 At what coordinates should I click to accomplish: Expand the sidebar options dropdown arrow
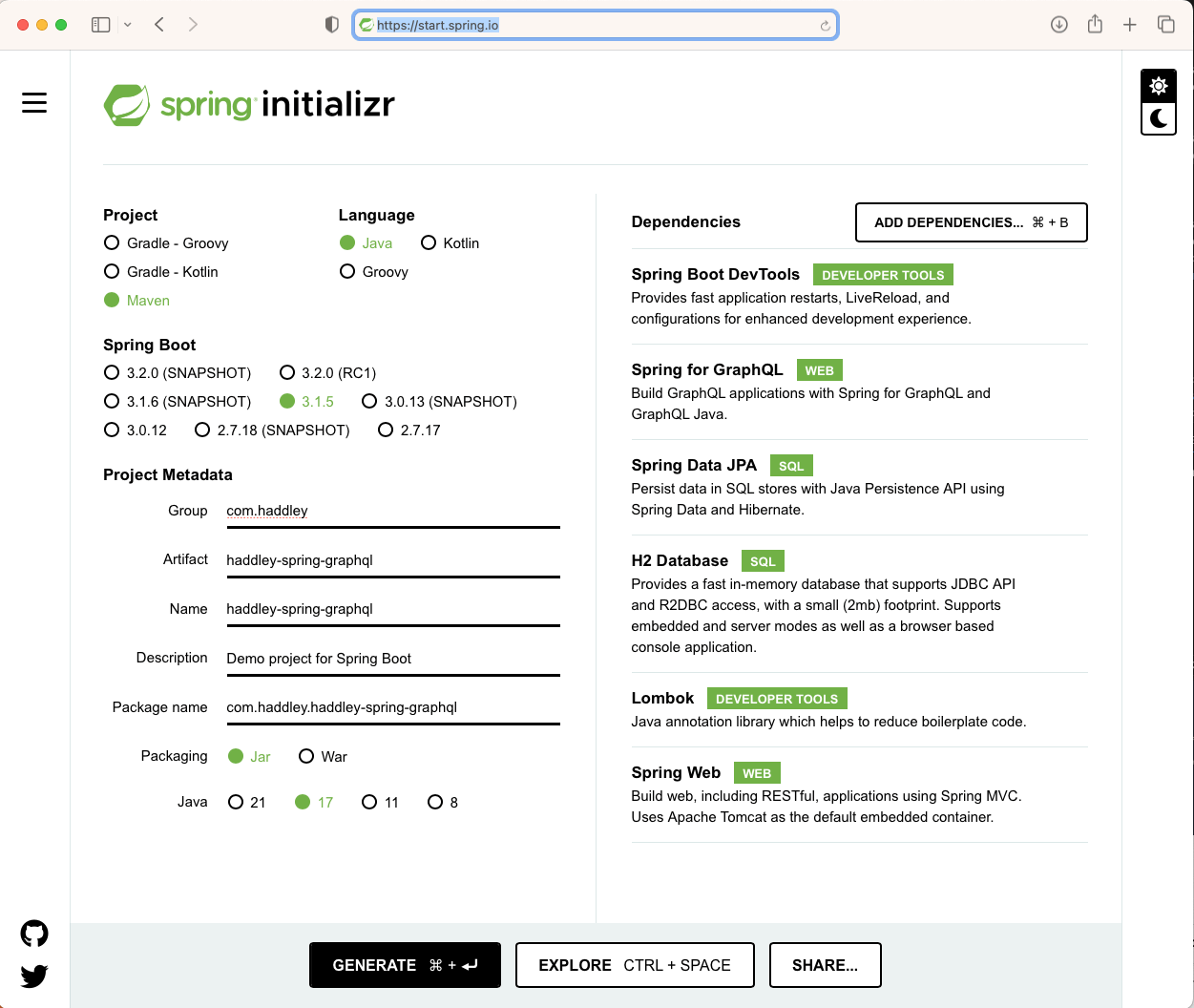[128, 25]
